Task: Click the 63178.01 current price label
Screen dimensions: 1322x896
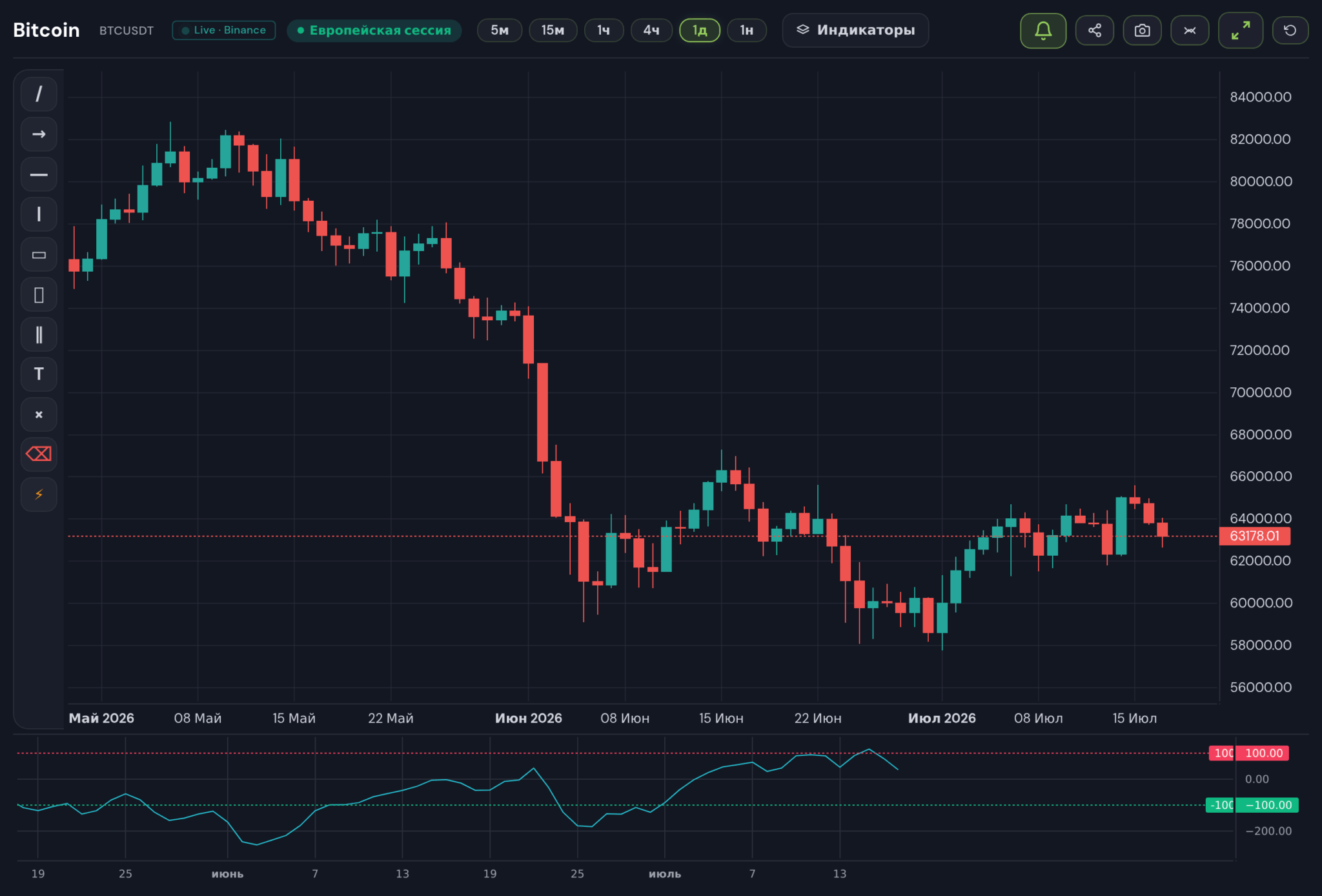Action: (x=1254, y=536)
